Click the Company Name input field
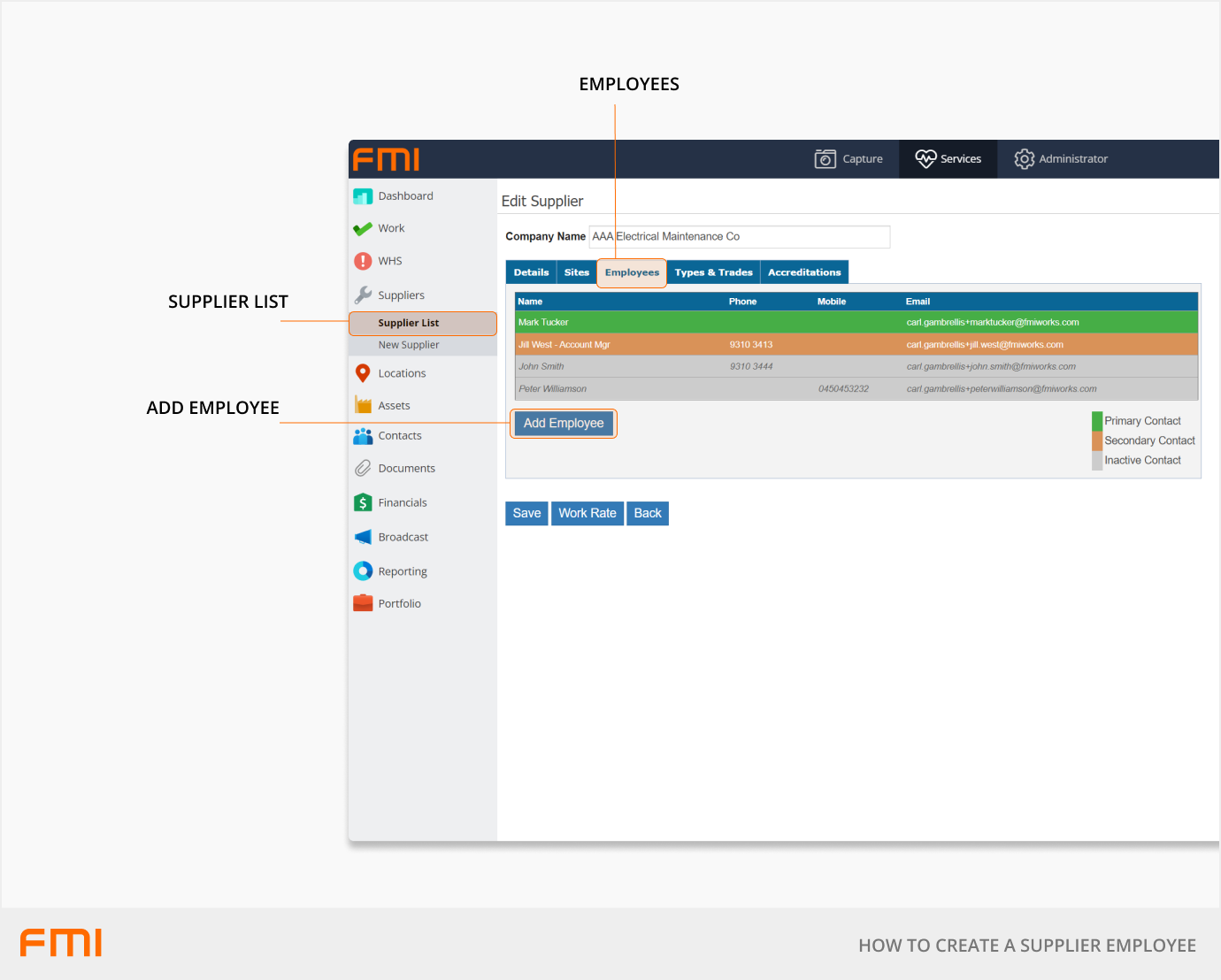The width and height of the screenshot is (1221, 980). point(740,237)
